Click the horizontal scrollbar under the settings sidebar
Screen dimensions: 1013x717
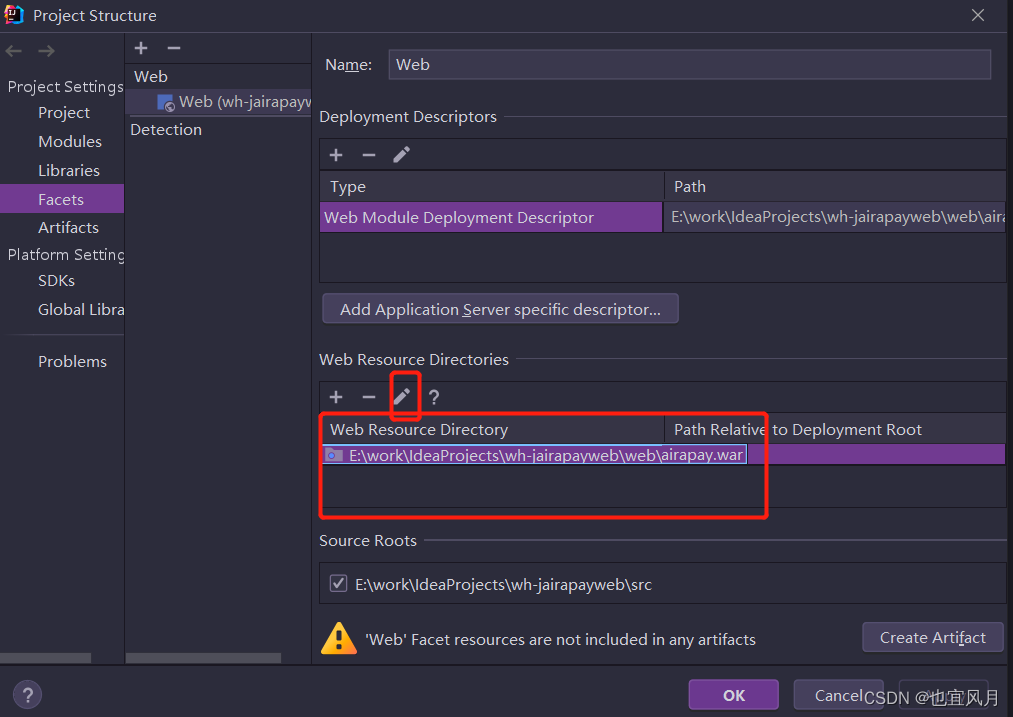coord(45,658)
